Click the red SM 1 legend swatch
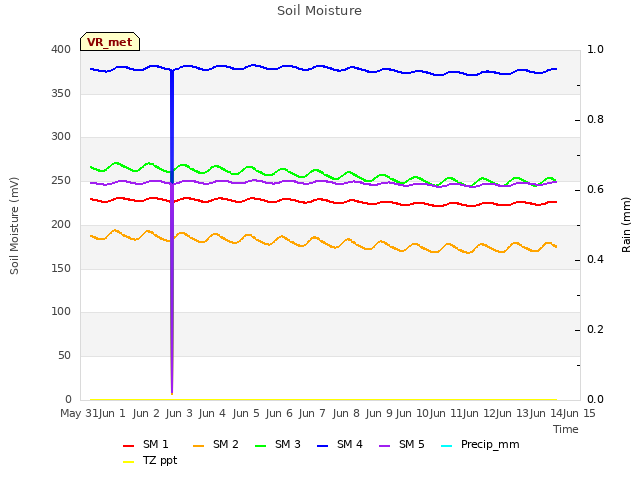 point(129,446)
